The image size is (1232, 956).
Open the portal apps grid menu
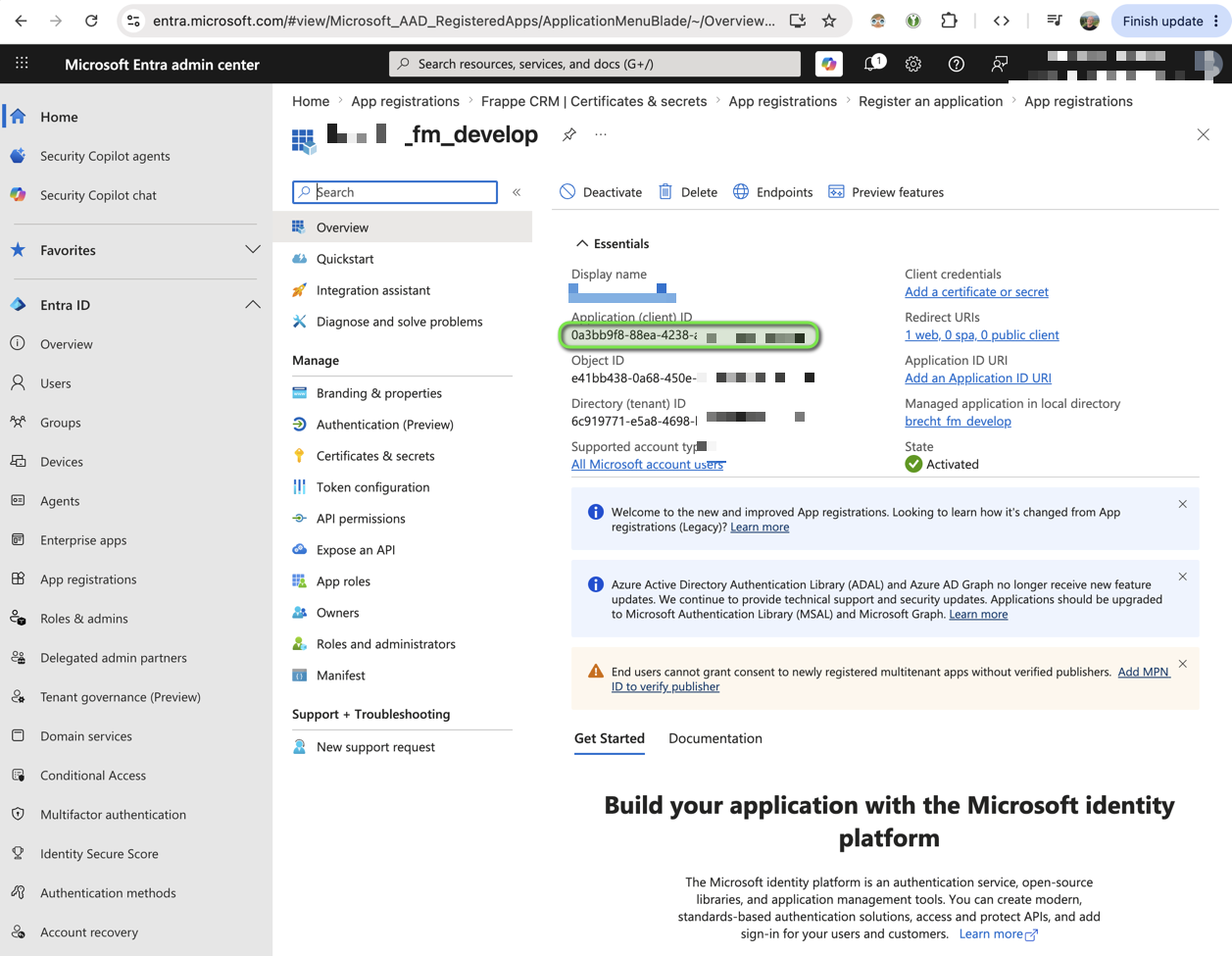pyautogui.click(x=22, y=64)
